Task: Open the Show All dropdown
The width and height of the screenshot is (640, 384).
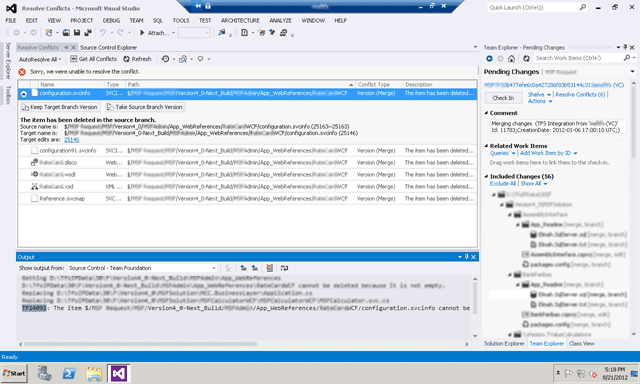Action: (533, 184)
